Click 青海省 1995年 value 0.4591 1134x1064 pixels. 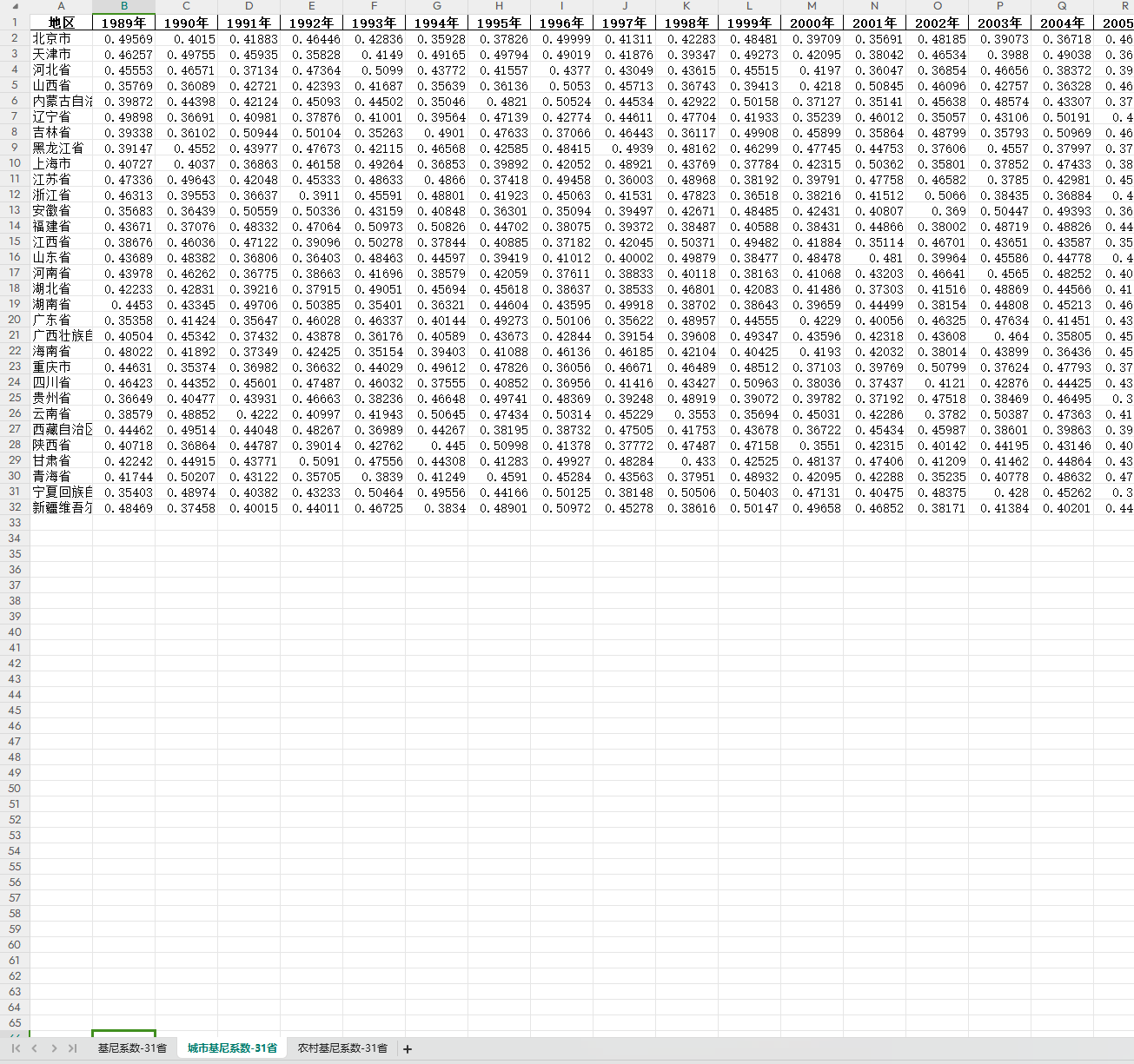499,476
